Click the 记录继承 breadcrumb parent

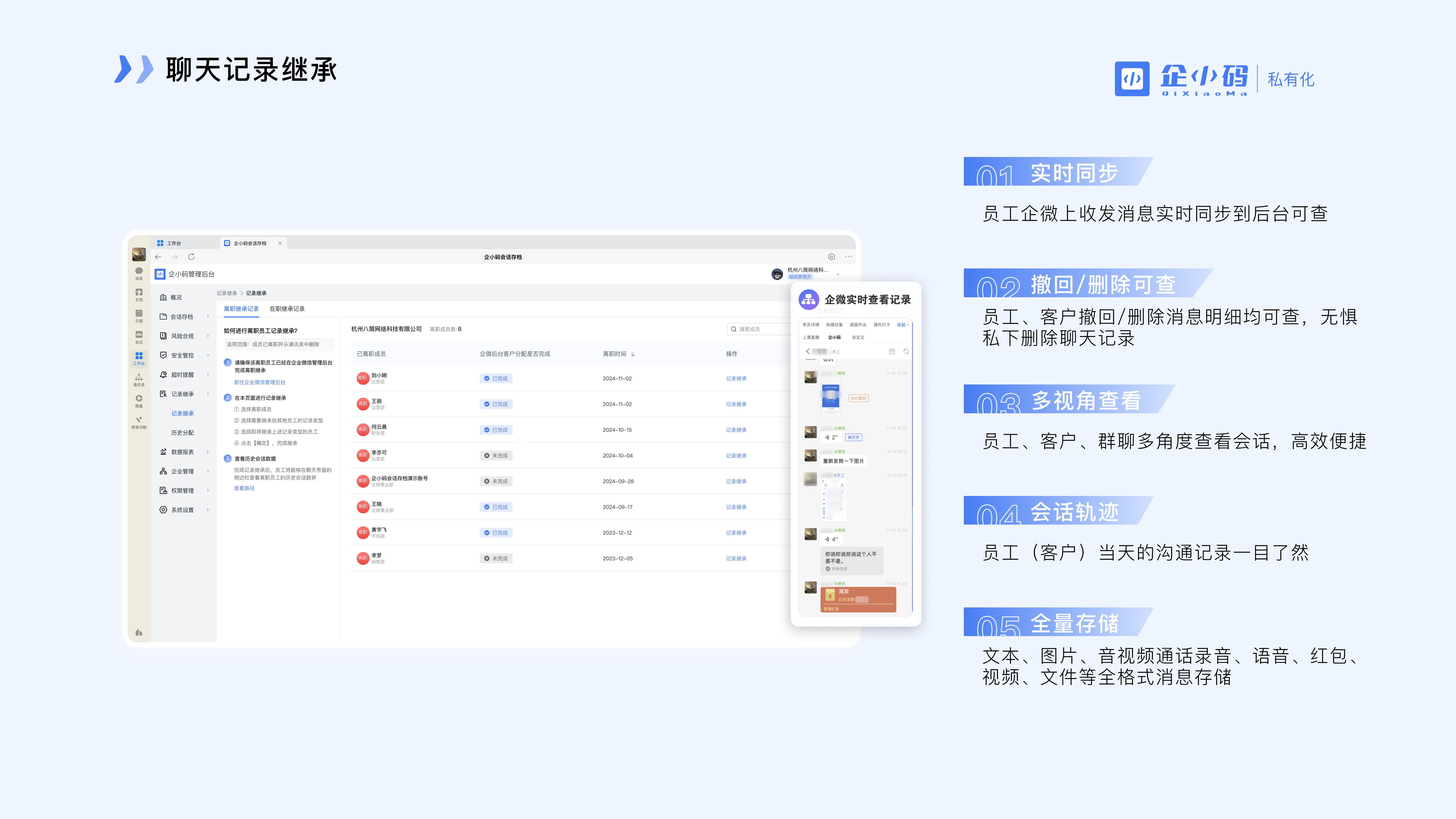(x=227, y=293)
